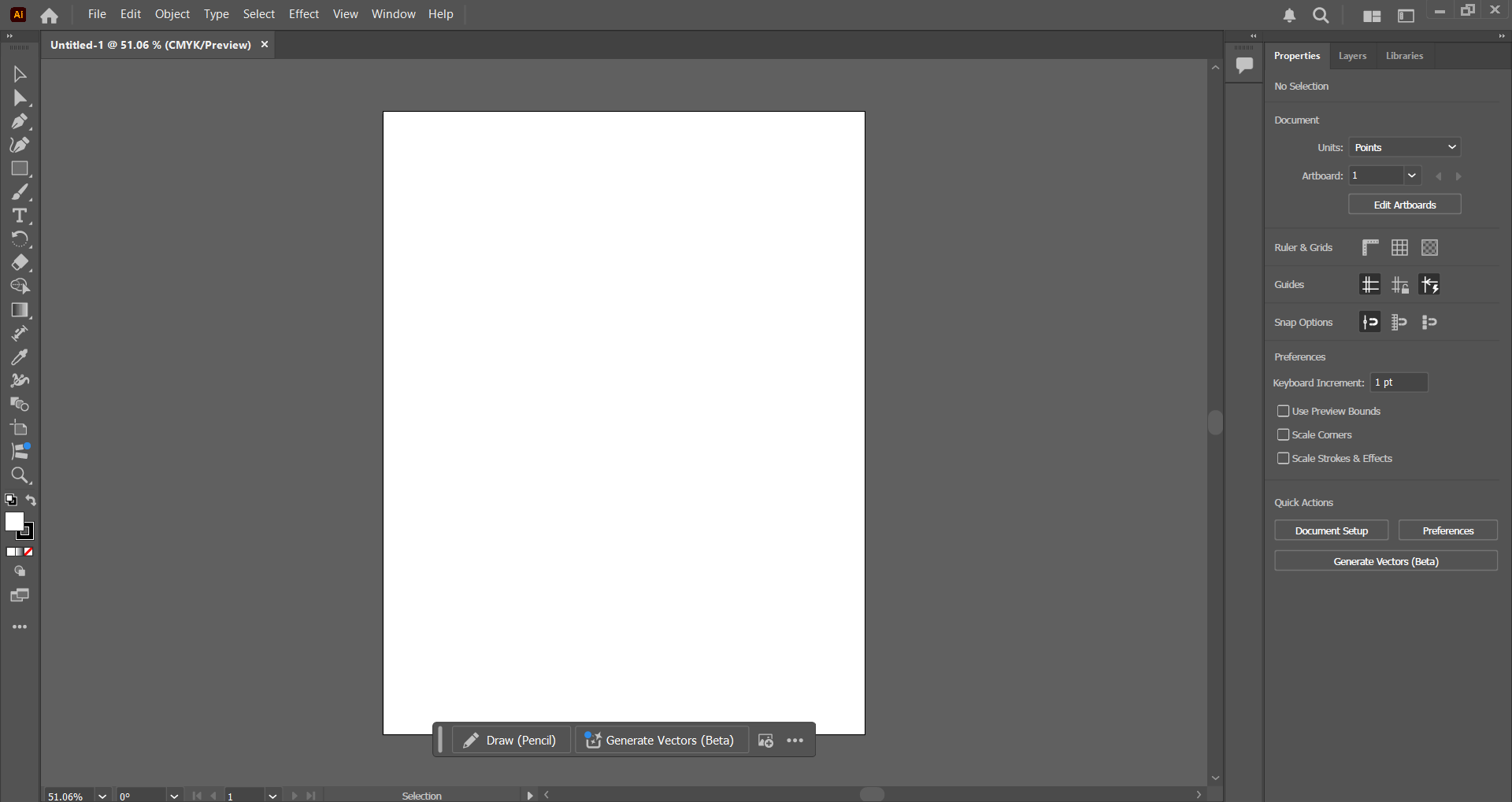Check the Scale Strokes & Effects option
Viewport: 1512px width, 802px height.
(x=1284, y=458)
